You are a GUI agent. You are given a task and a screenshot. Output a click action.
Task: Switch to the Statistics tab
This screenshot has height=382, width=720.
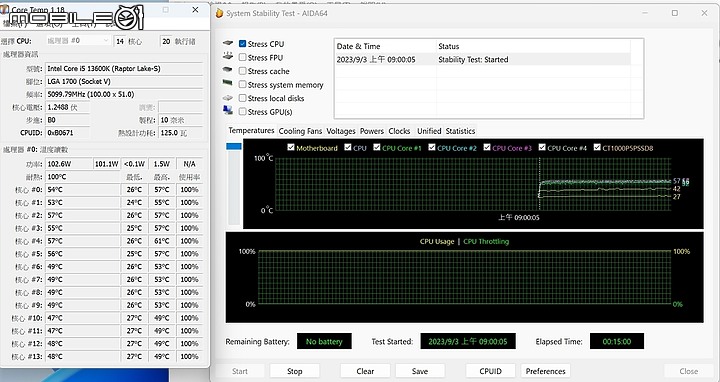(460, 131)
